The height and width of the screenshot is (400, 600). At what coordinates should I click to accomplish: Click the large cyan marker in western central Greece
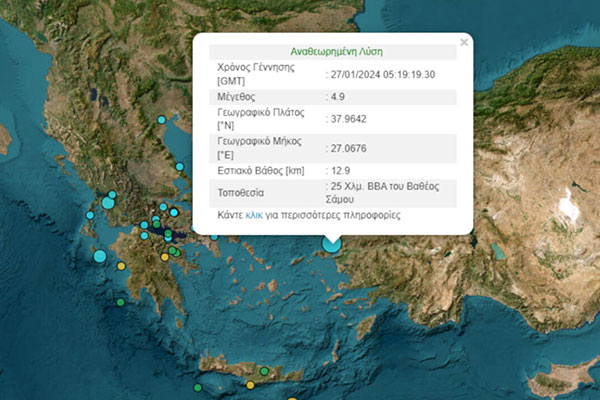108,203
